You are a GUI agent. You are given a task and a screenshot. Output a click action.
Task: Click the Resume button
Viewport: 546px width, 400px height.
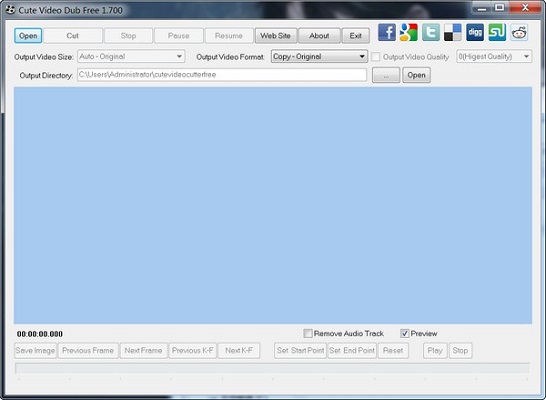(229, 36)
